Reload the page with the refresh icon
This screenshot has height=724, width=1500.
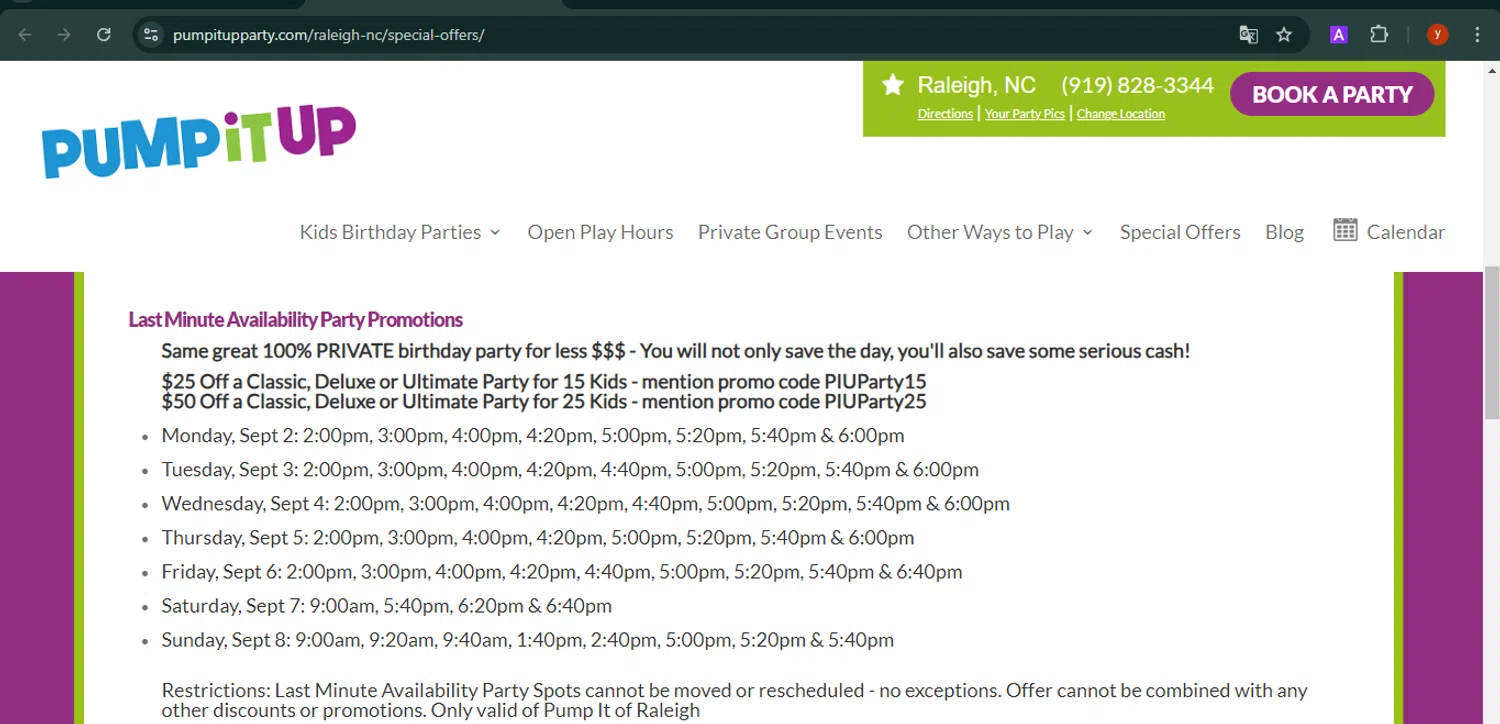click(x=103, y=35)
